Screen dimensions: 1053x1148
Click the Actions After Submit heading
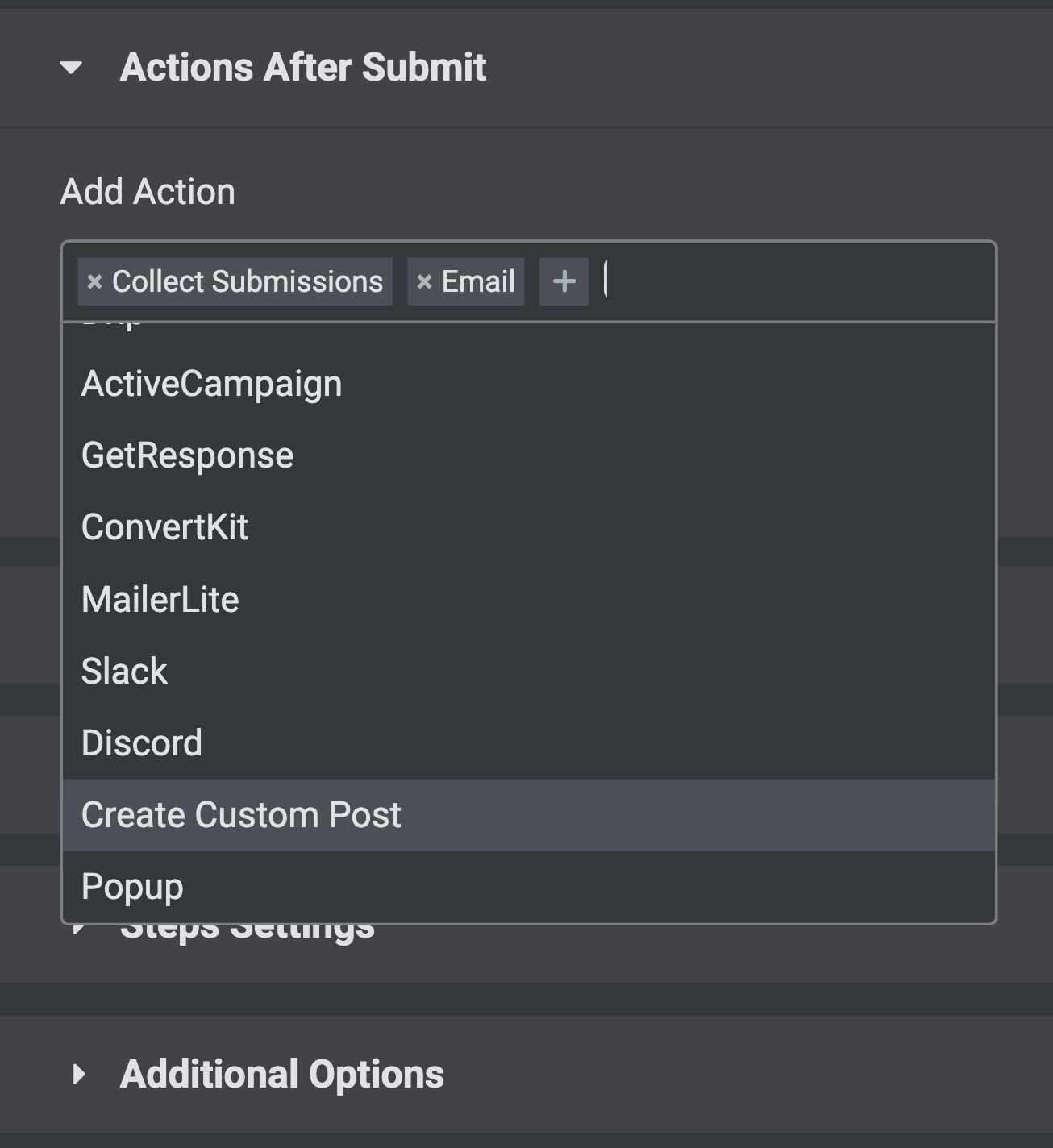click(x=302, y=68)
